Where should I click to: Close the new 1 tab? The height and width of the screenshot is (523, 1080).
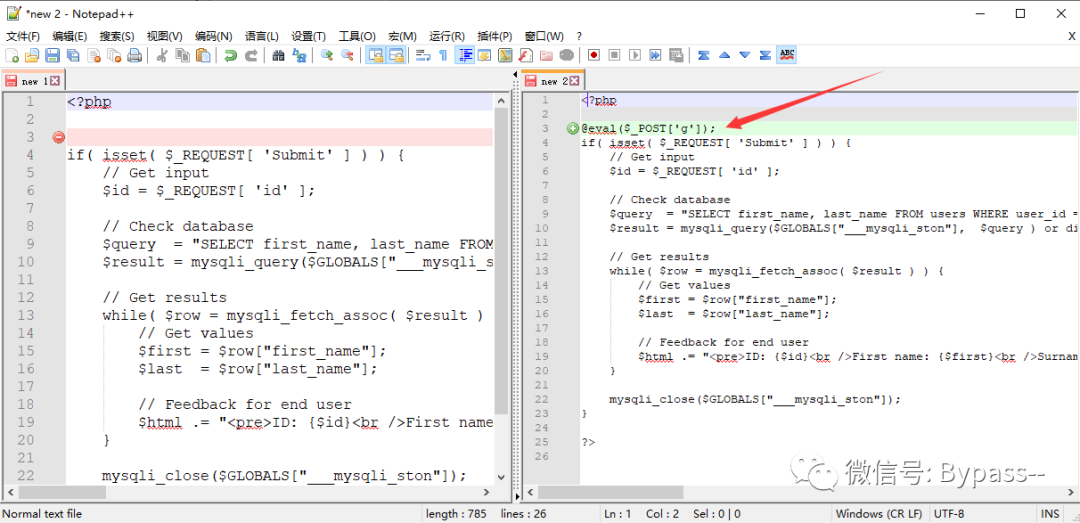[55, 81]
